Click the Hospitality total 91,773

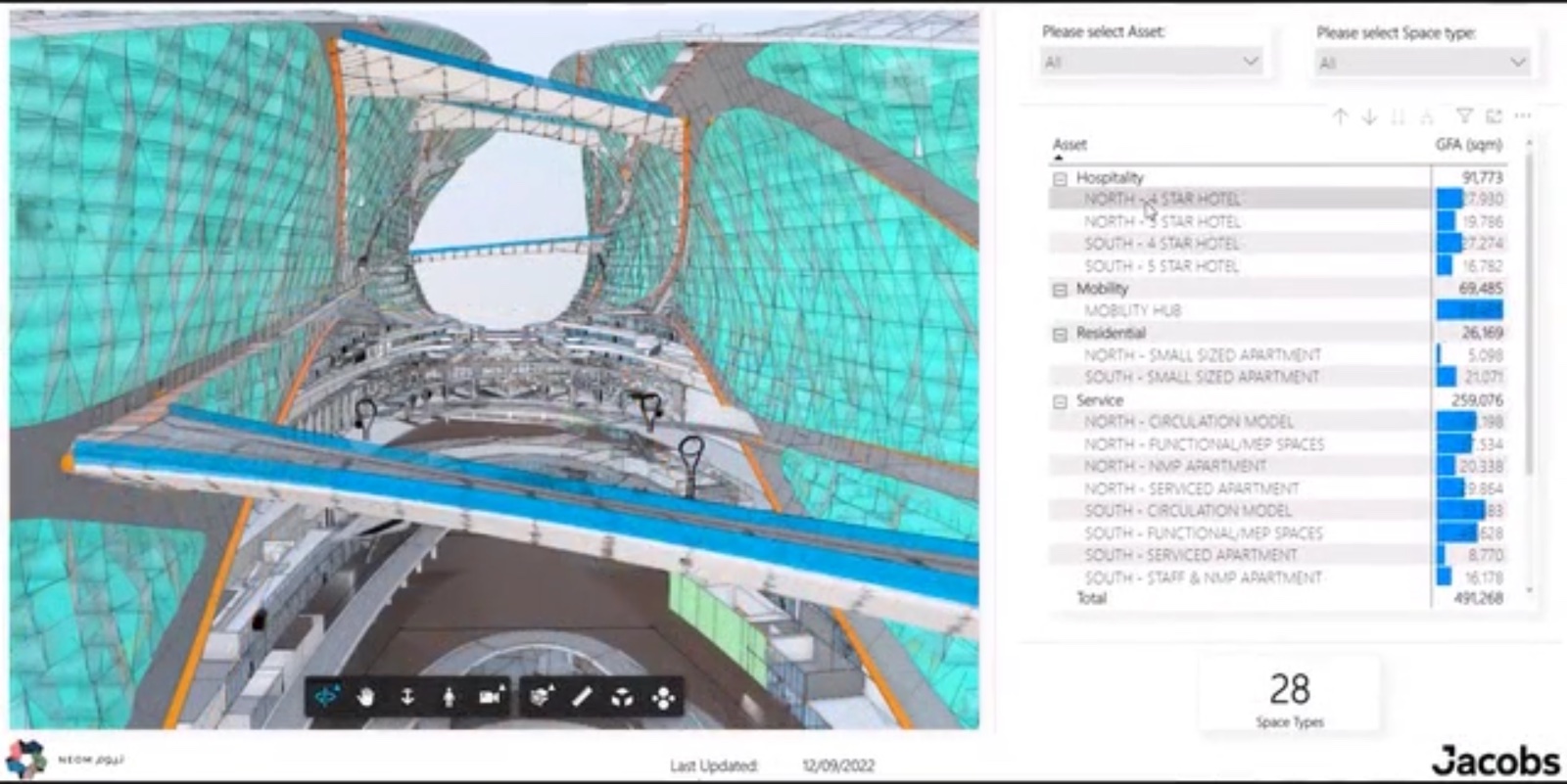[1482, 177]
